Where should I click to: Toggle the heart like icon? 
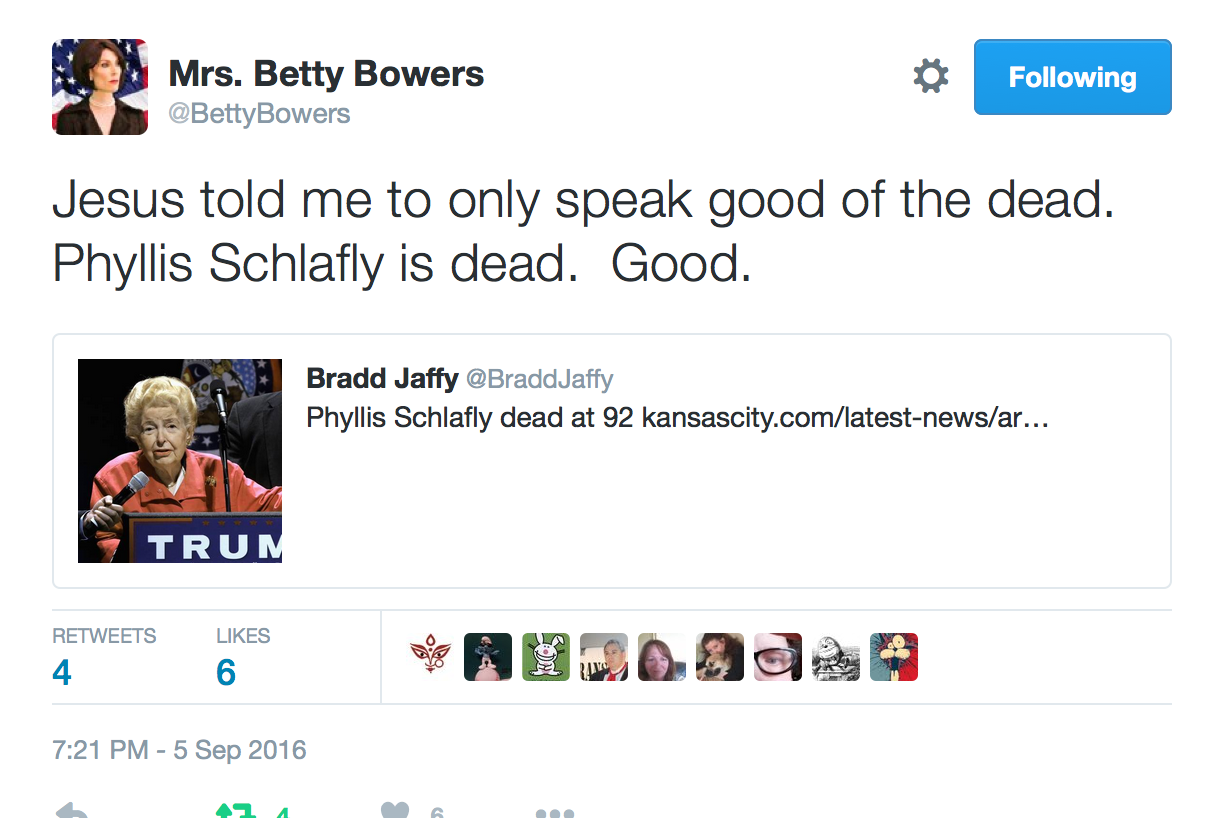coord(395,812)
